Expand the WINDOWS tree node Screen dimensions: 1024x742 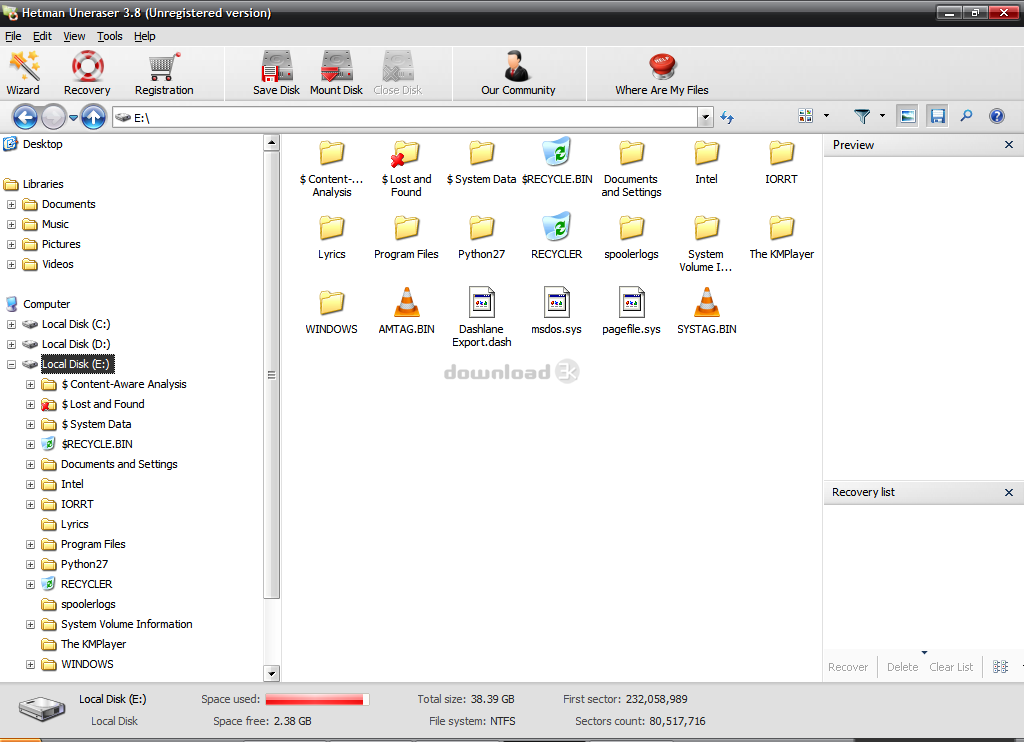[30, 664]
